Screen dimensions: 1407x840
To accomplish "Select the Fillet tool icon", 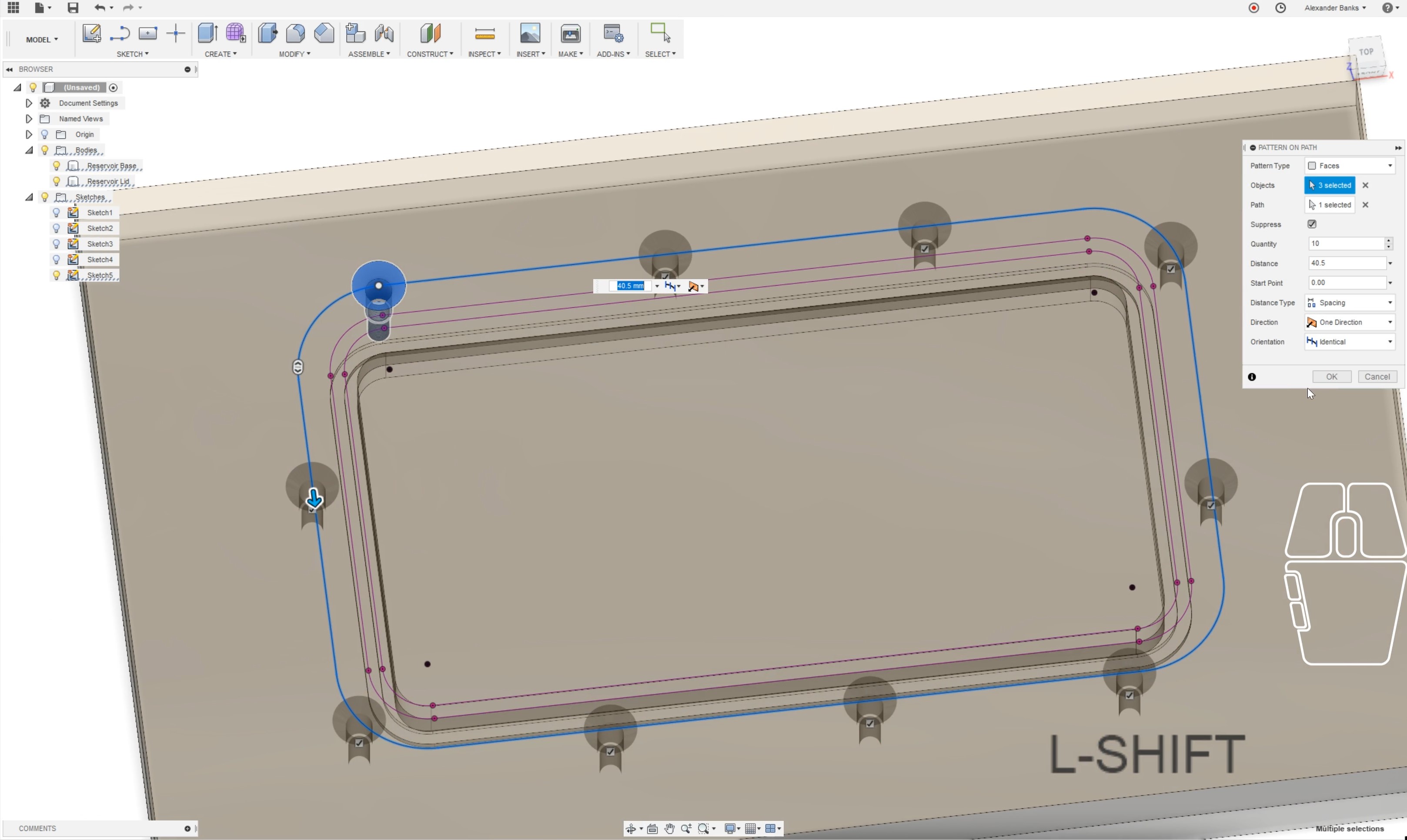I will 296,33.
